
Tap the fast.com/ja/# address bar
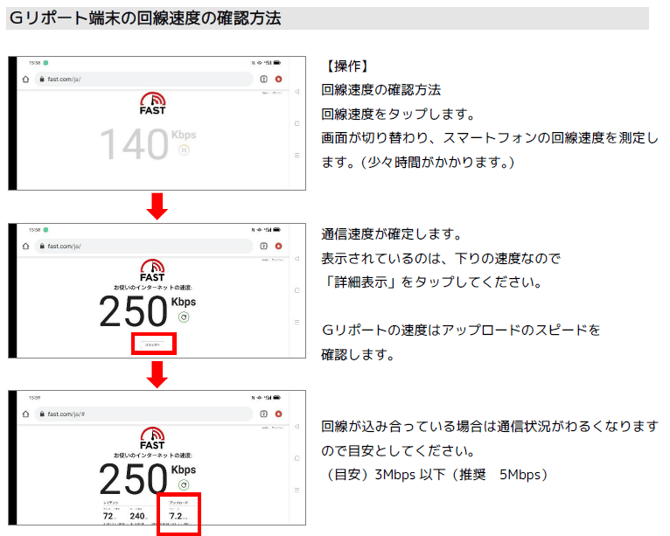click(x=144, y=414)
